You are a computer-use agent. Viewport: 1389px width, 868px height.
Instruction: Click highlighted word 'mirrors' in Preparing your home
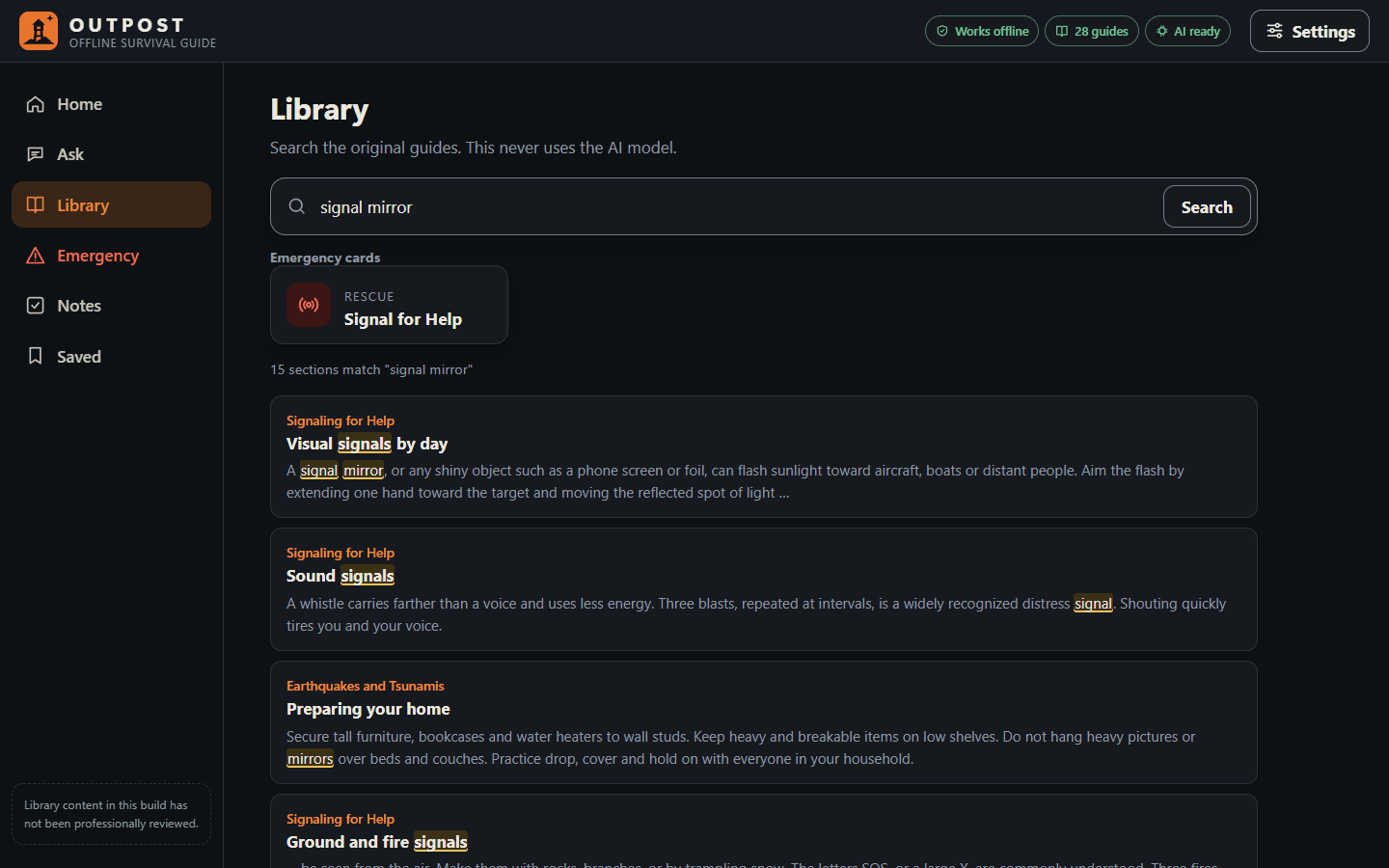311,759
